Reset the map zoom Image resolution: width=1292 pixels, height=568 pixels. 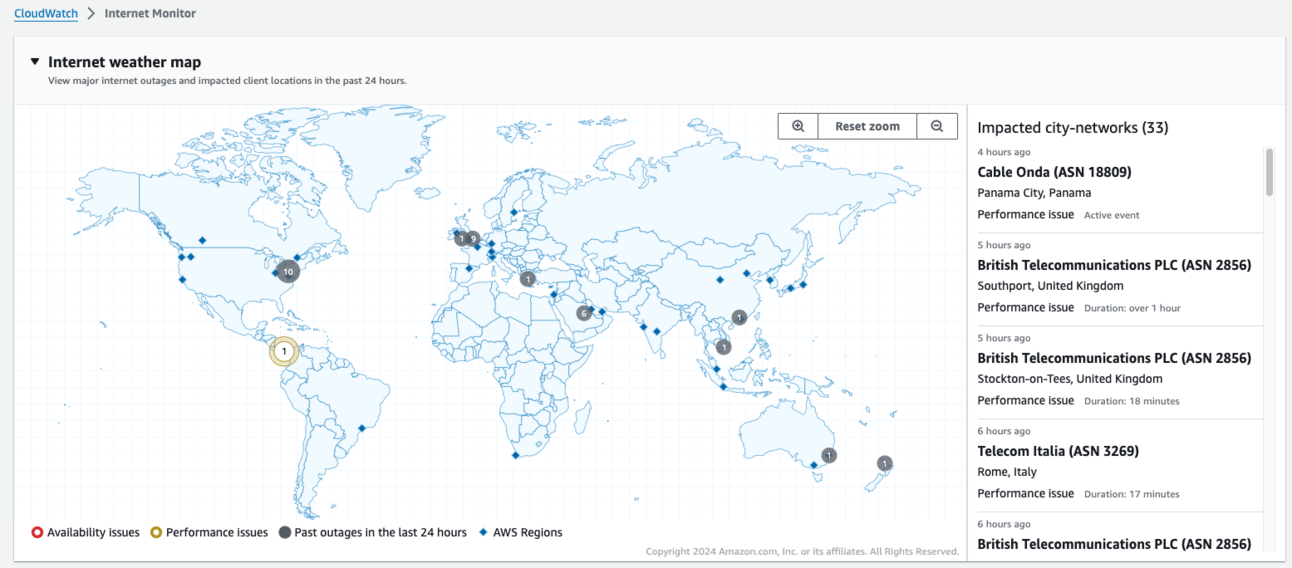click(x=867, y=126)
